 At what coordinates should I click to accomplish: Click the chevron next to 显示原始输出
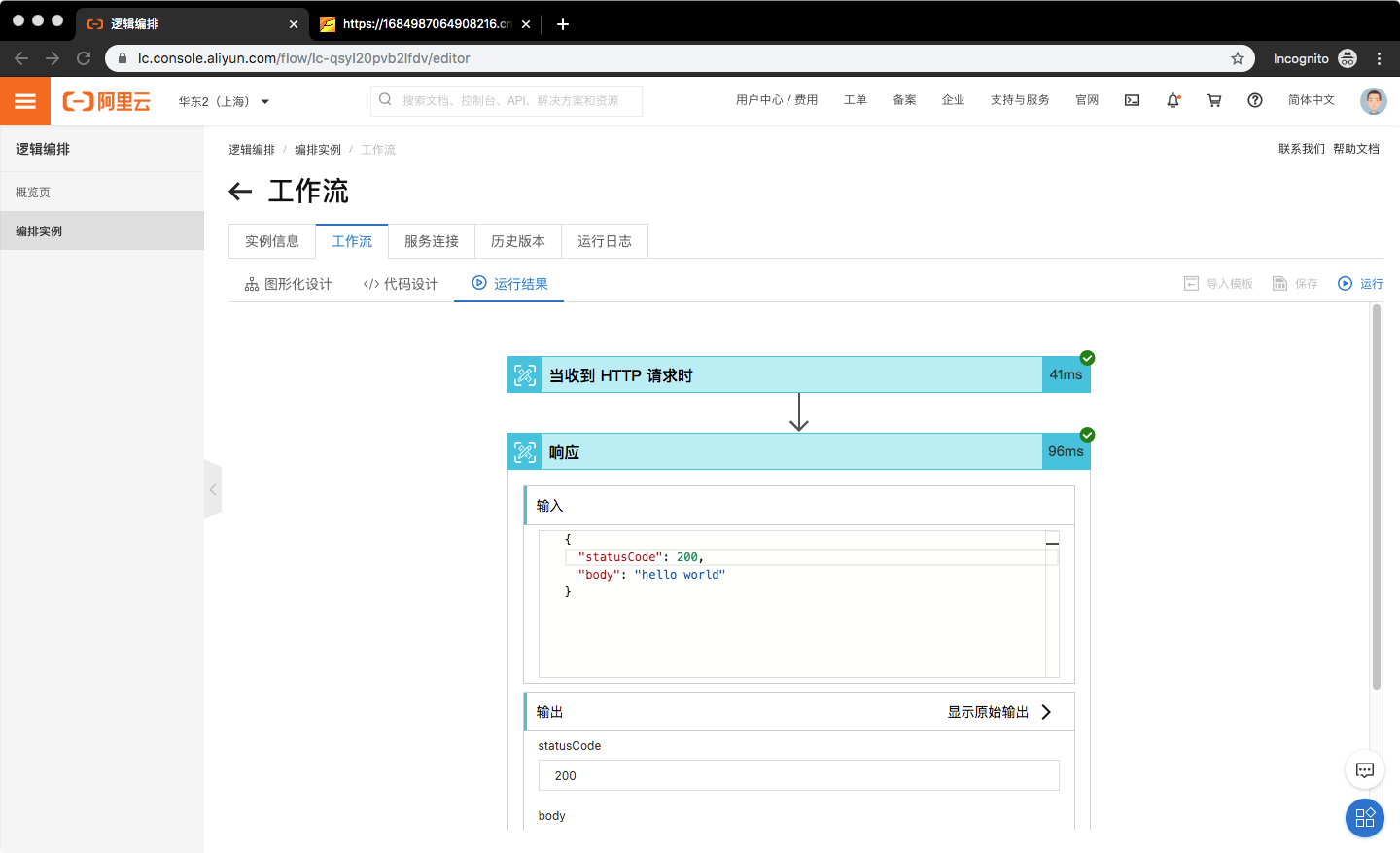click(x=1046, y=712)
